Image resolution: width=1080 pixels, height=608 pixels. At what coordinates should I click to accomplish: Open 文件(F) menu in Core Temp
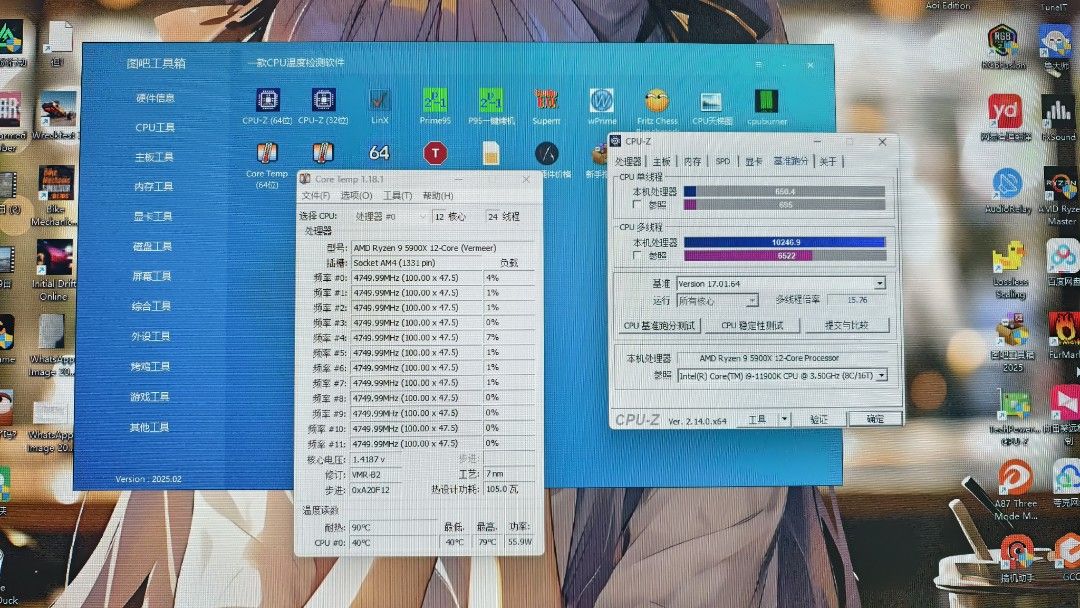315,196
